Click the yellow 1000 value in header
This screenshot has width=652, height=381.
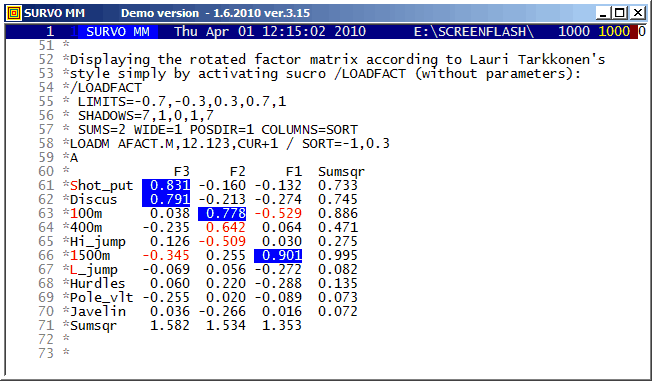coord(614,32)
